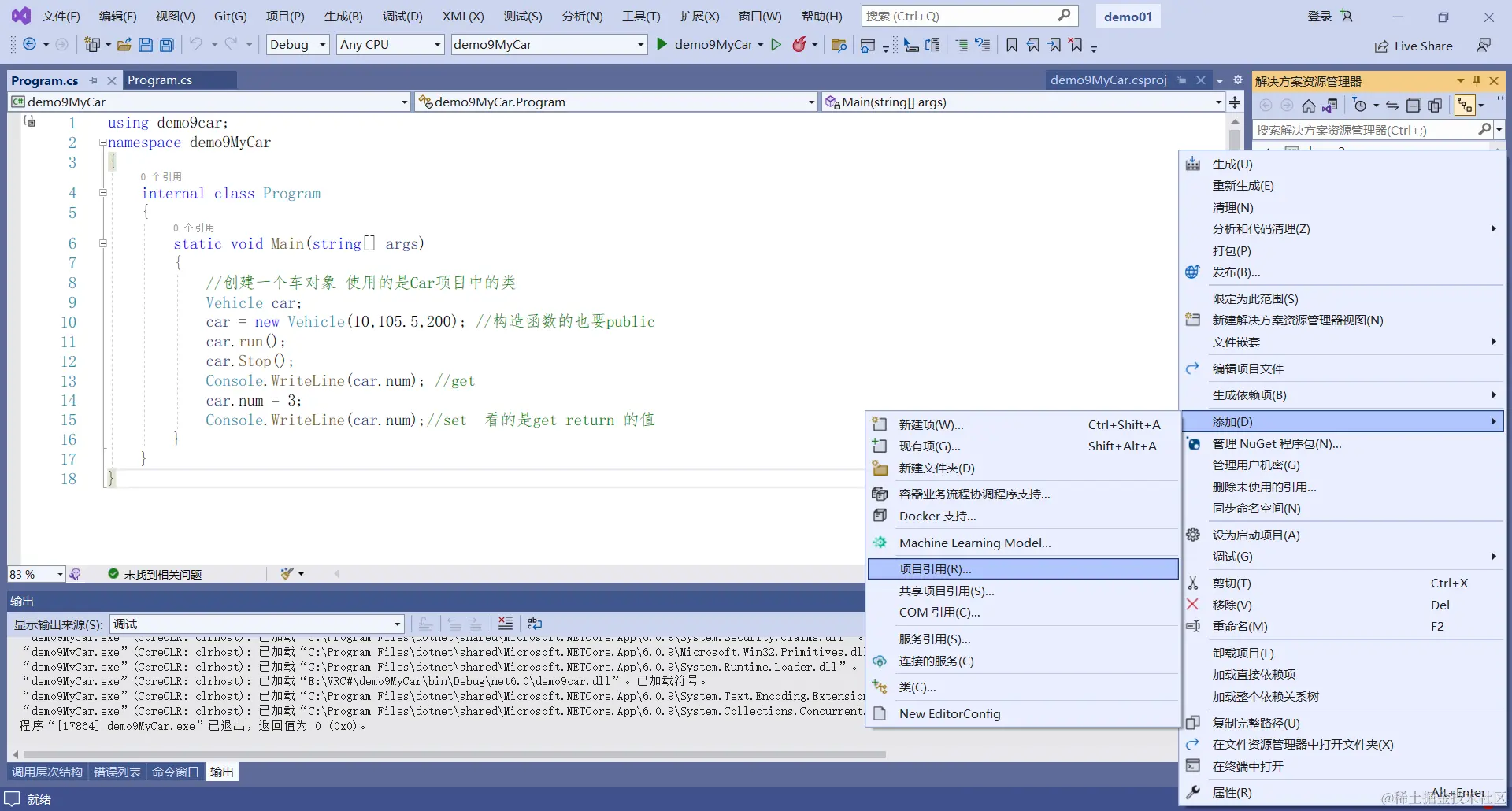This screenshot has height=811, width=1512.
Task: Click the open file folder icon
Action: (124, 45)
